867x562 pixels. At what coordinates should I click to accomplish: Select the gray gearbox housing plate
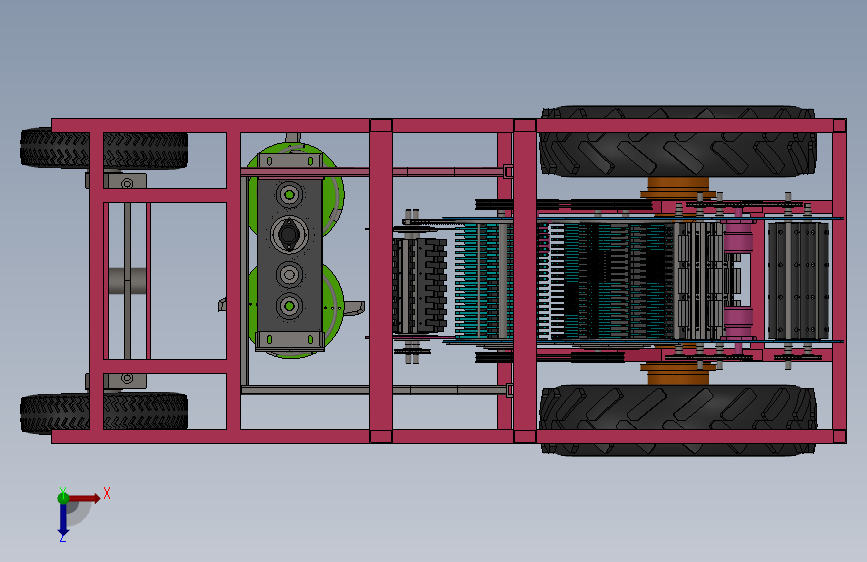[290, 254]
